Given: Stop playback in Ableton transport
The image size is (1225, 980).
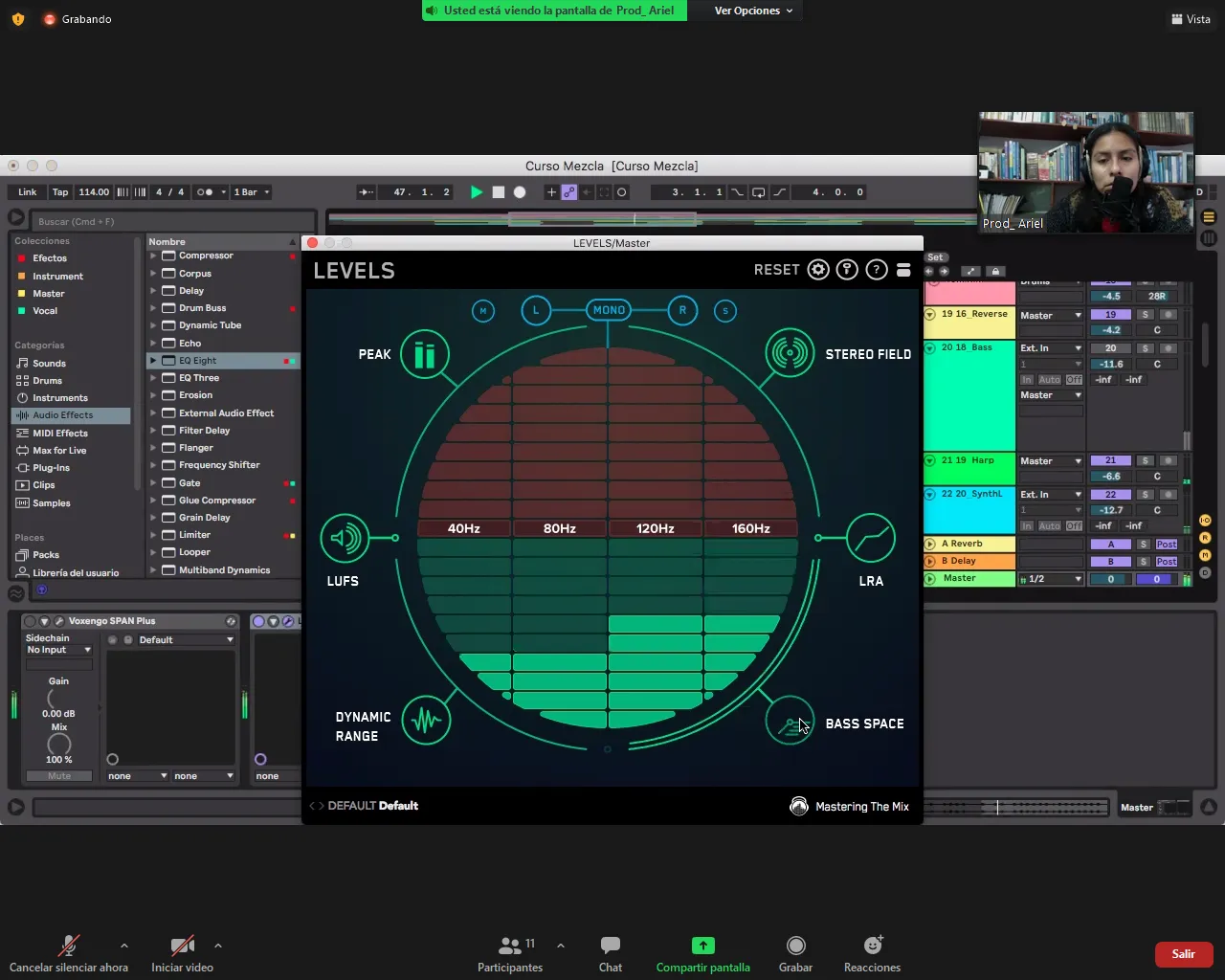Looking at the screenshot, I should click(499, 192).
